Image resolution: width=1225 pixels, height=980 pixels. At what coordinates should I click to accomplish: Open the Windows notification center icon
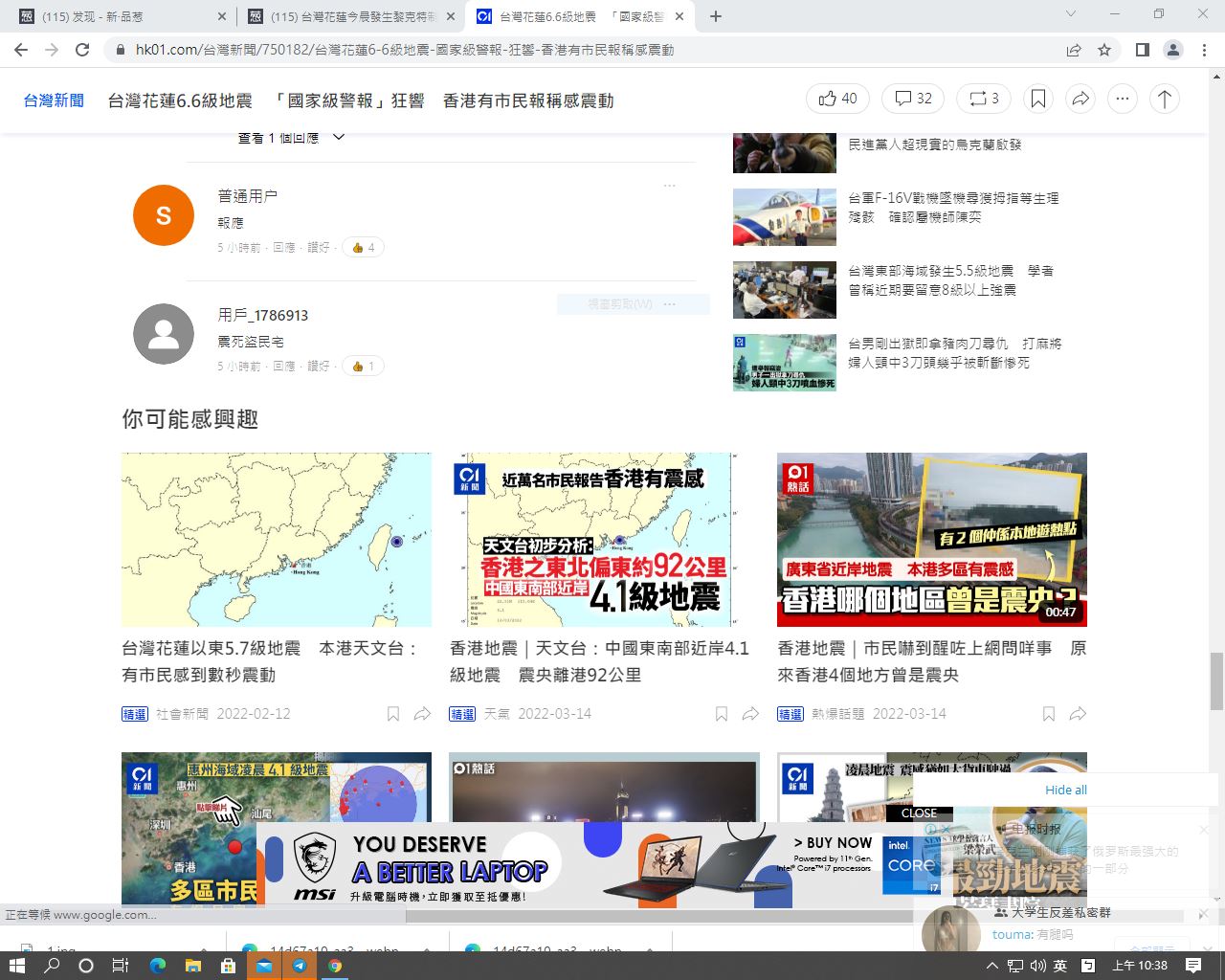[x=1193, y=966]
